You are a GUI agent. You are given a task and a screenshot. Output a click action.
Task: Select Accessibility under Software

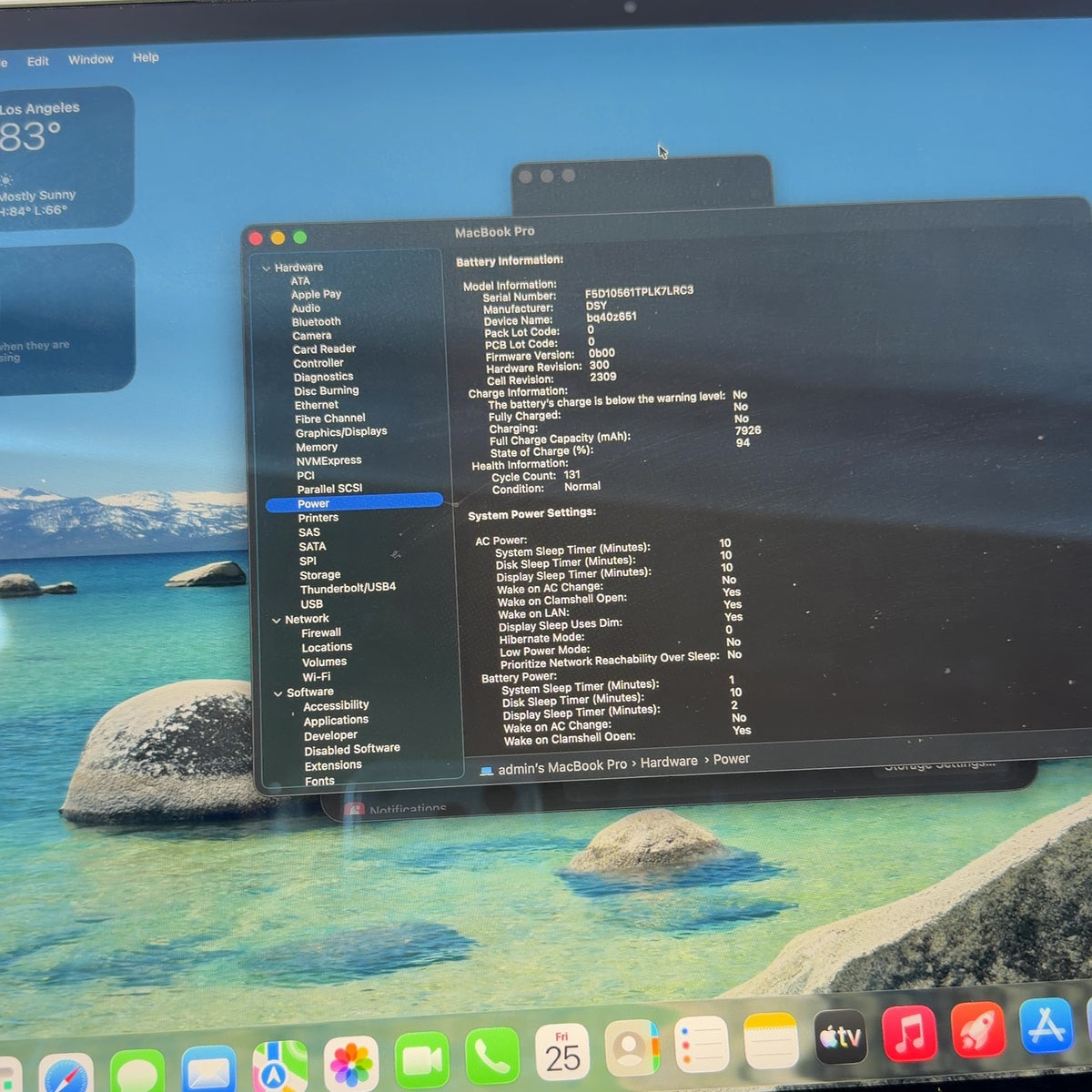pyautogui.click(x=336, y=705)
